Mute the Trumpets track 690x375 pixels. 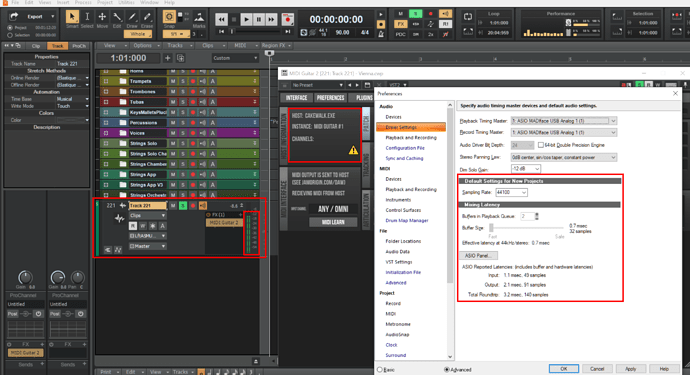173,81
